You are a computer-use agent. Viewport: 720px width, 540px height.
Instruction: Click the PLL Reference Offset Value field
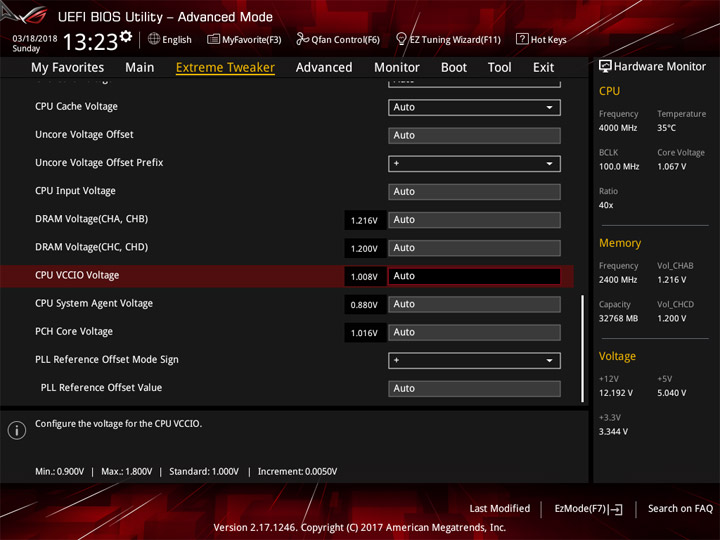coord(474,388)
